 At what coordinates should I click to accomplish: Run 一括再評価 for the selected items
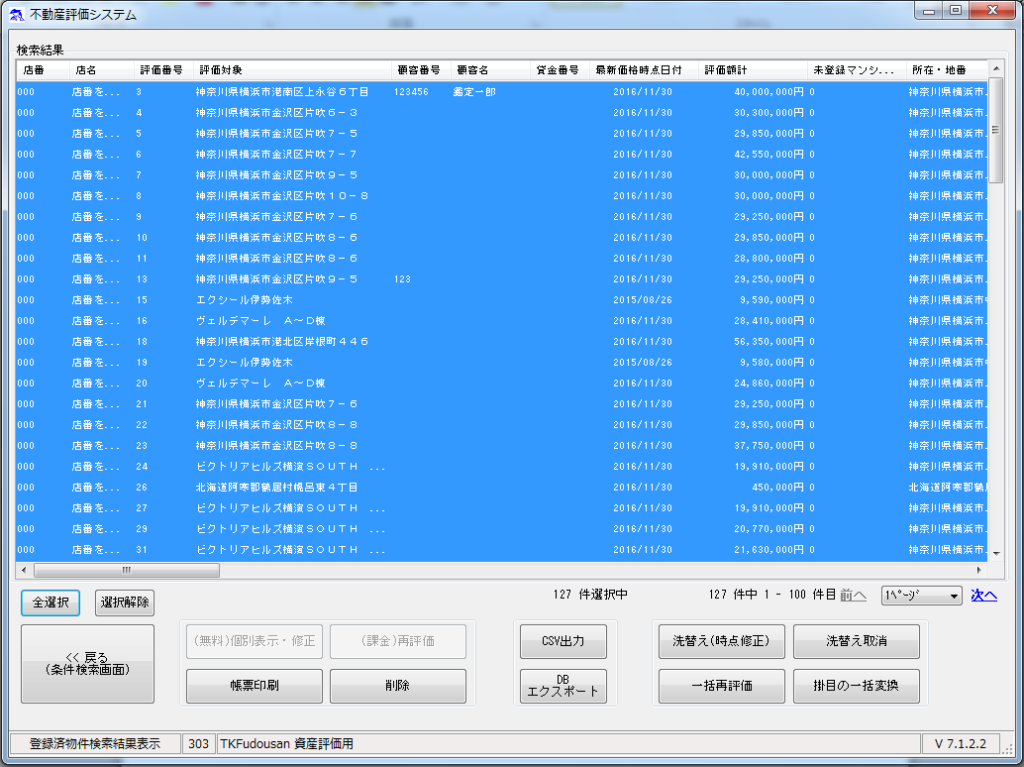[721, 686]
